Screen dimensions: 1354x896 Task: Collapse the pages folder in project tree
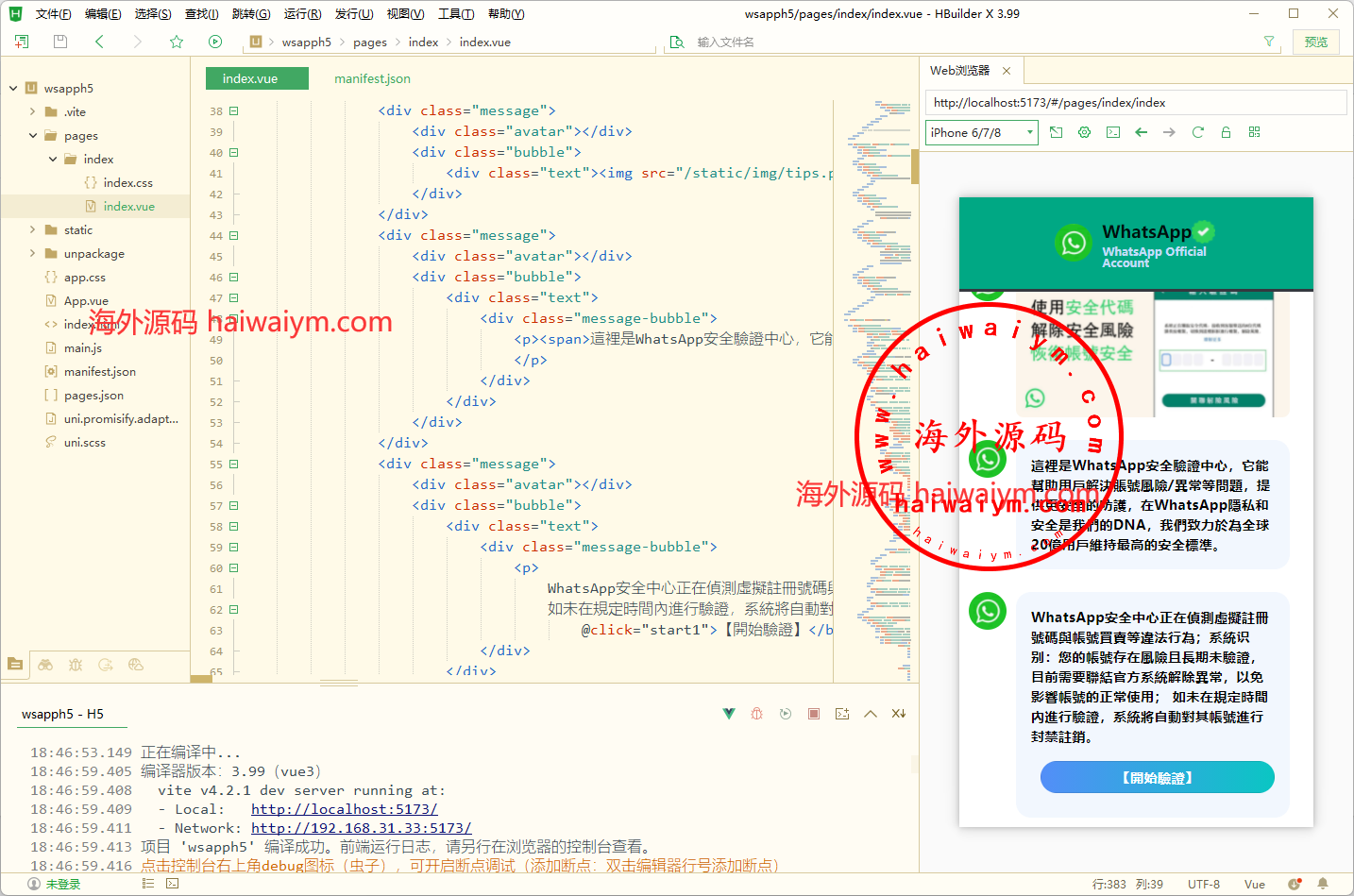coord(33,135)
